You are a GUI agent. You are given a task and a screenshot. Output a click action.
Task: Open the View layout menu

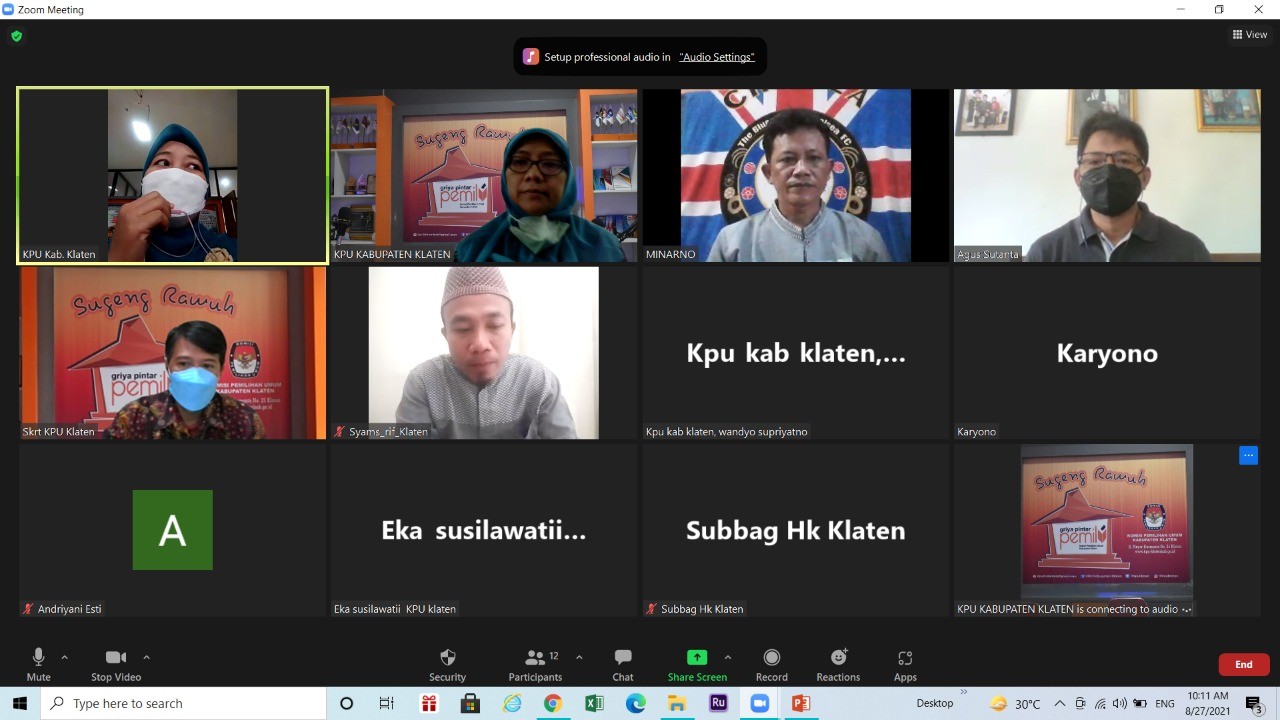coord(1250,35)
